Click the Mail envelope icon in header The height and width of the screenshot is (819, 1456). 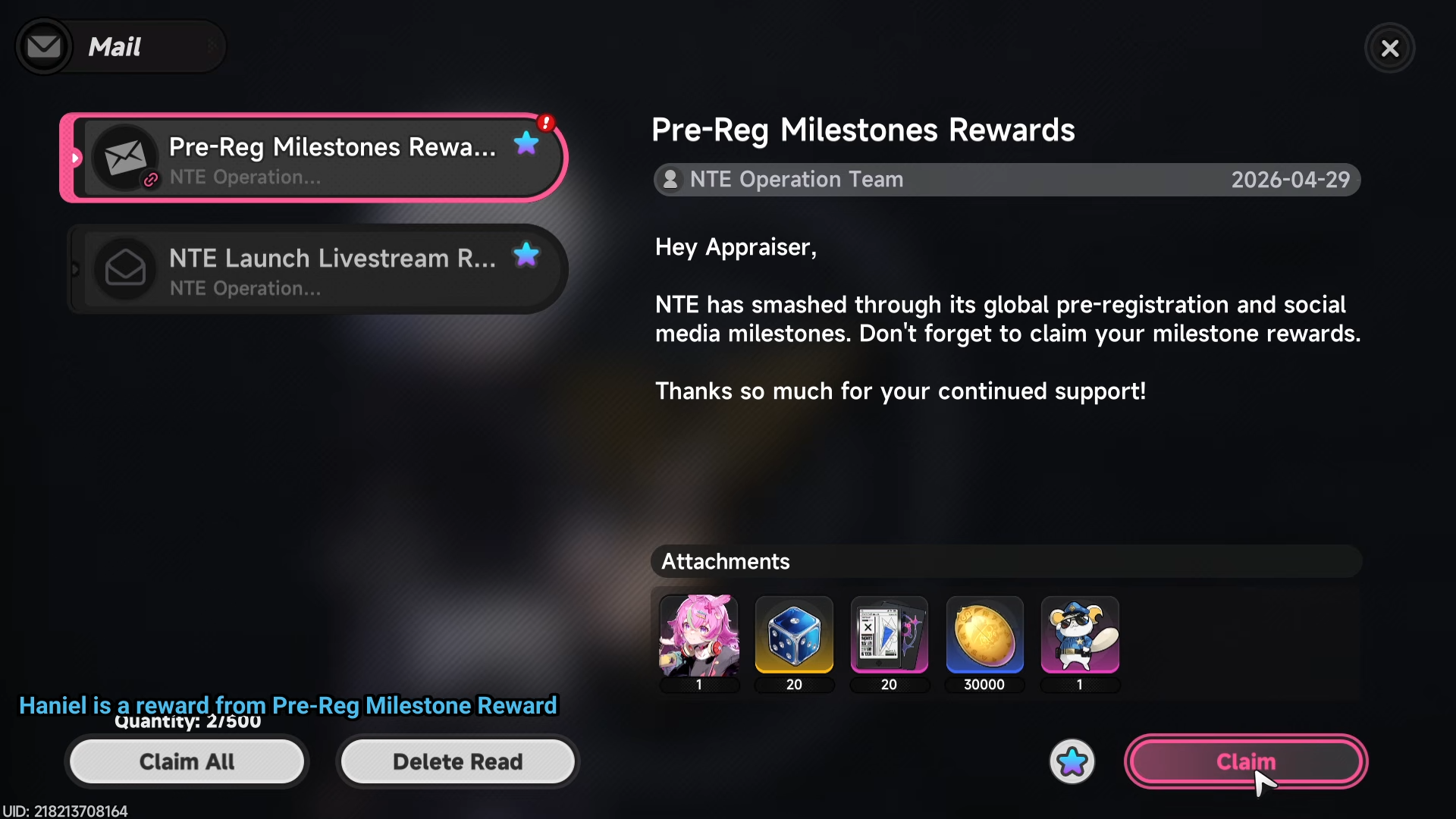44,47
